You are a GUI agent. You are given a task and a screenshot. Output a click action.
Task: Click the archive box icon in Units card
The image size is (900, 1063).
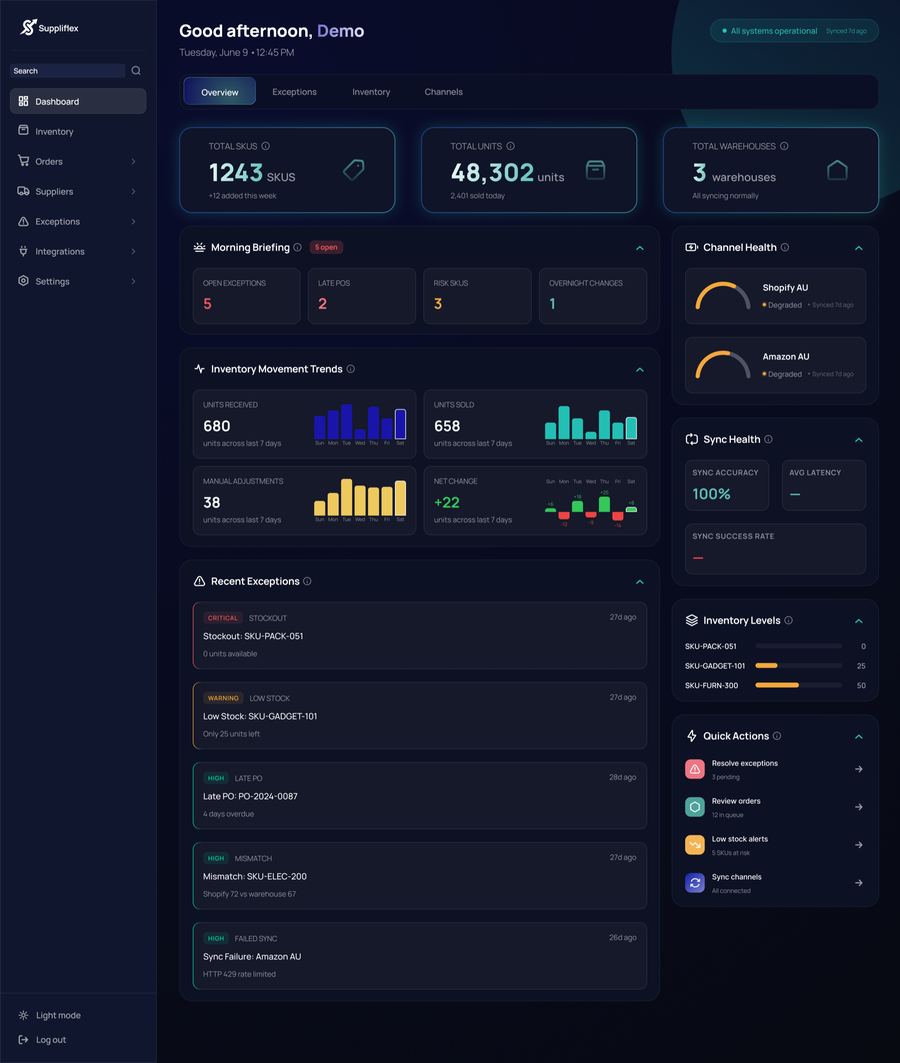(x=595, y=169)
